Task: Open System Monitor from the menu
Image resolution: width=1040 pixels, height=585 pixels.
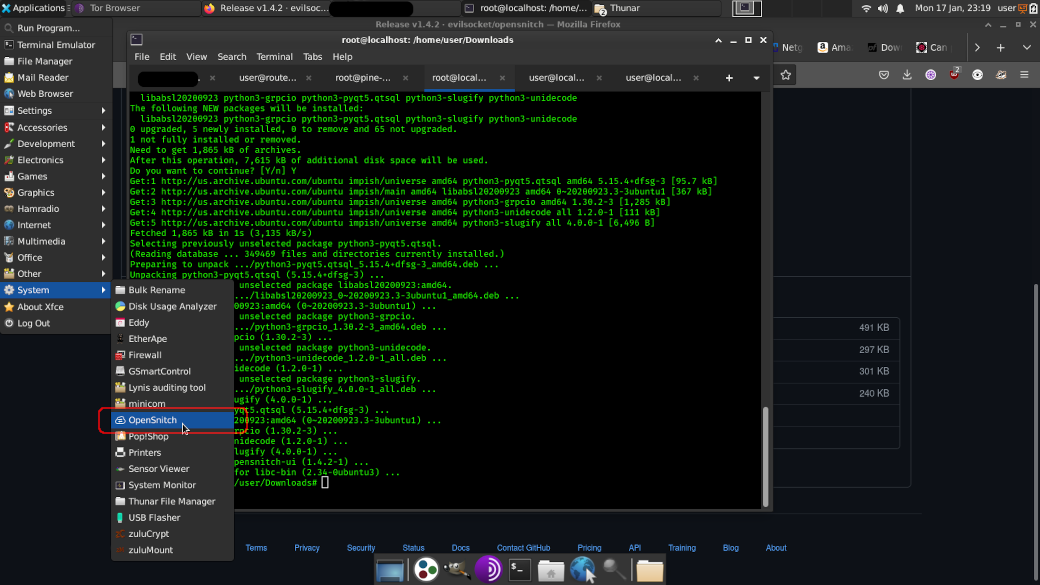Action: [172, 485]
